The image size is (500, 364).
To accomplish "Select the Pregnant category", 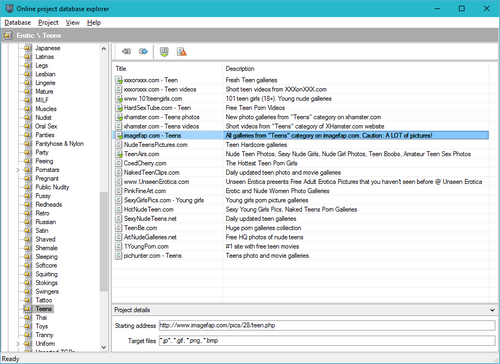I will [x=47, y=178].
